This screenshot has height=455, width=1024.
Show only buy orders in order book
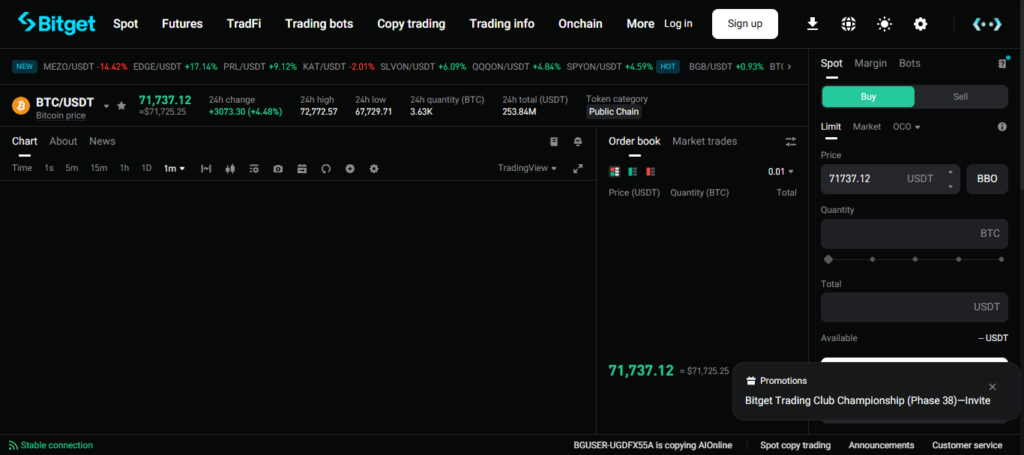(x=632, y=172)
